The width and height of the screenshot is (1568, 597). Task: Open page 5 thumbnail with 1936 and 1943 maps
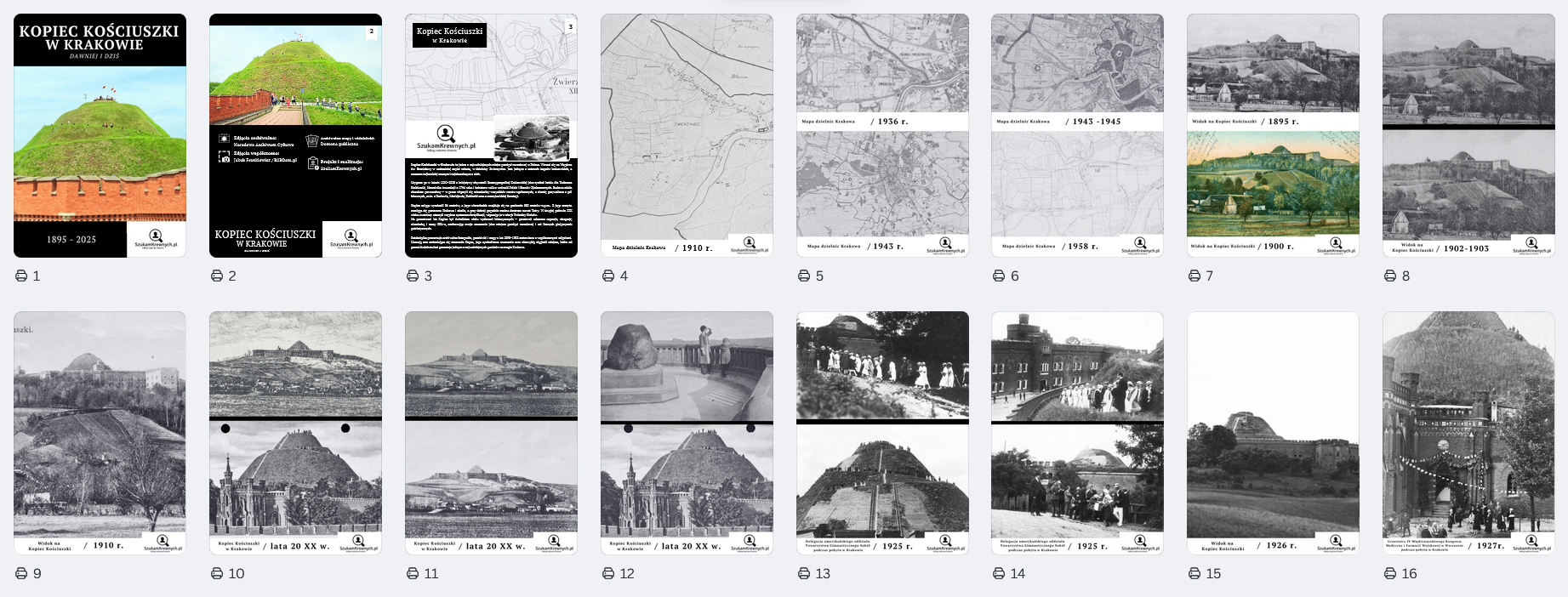click(x=882, y=135)
